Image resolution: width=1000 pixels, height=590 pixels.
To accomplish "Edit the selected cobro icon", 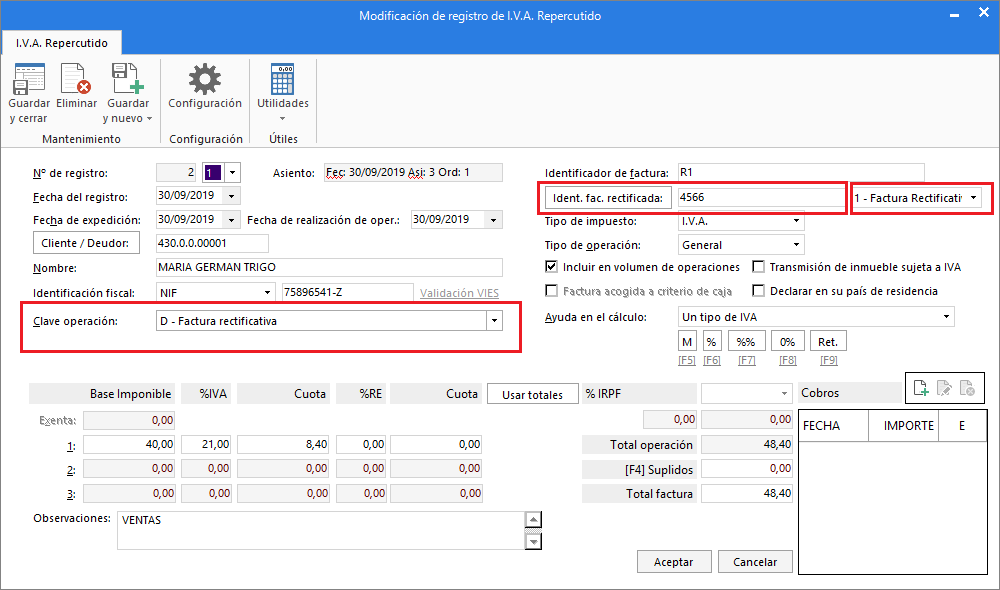I will click(943, 388).
